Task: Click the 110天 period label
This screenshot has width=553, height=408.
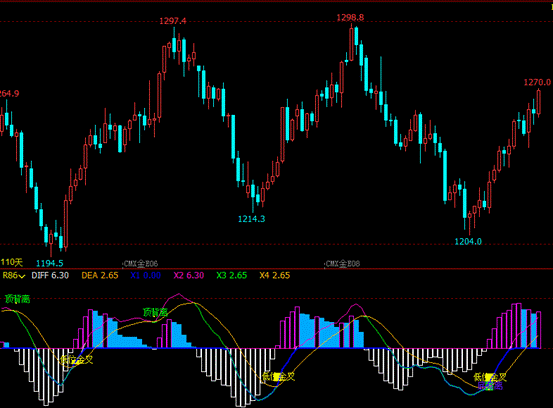Action: [12, 262]
